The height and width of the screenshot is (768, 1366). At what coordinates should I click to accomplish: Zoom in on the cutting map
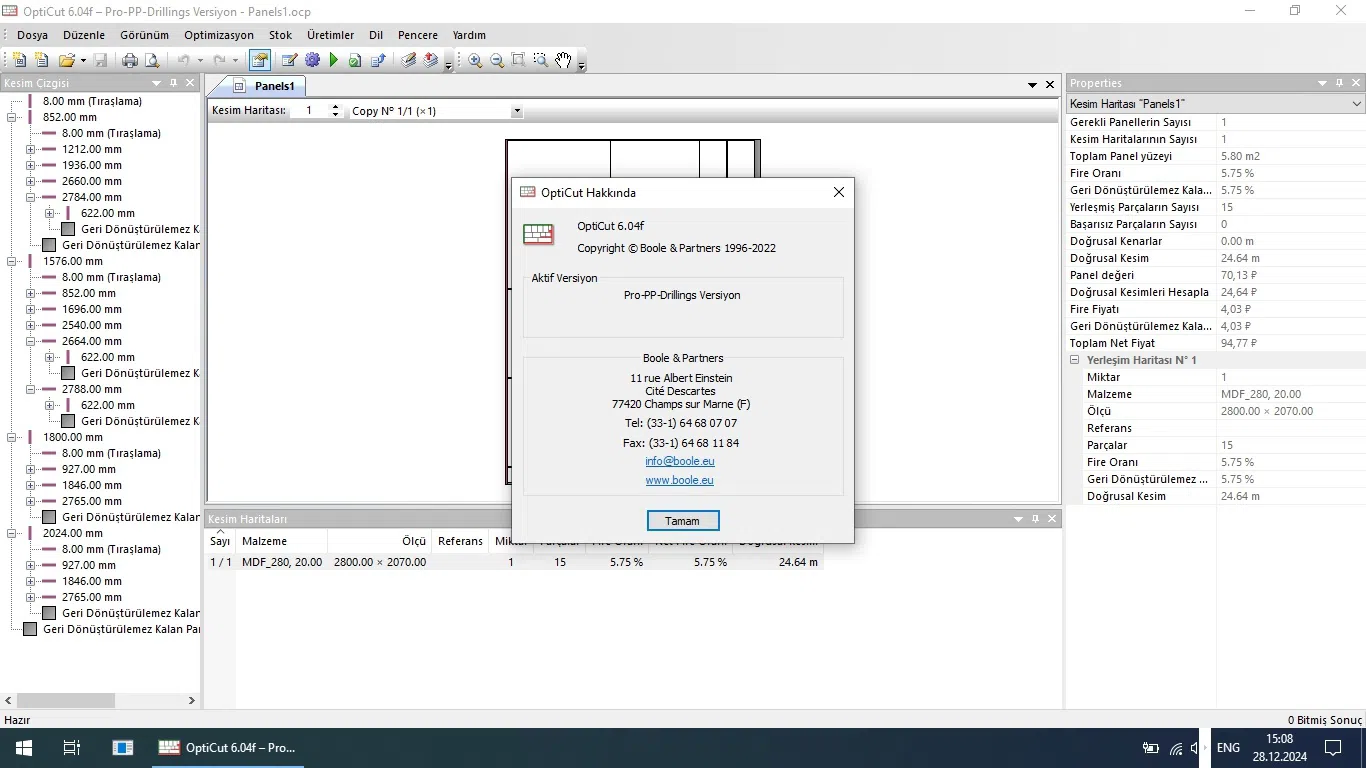tap(475, 60)
